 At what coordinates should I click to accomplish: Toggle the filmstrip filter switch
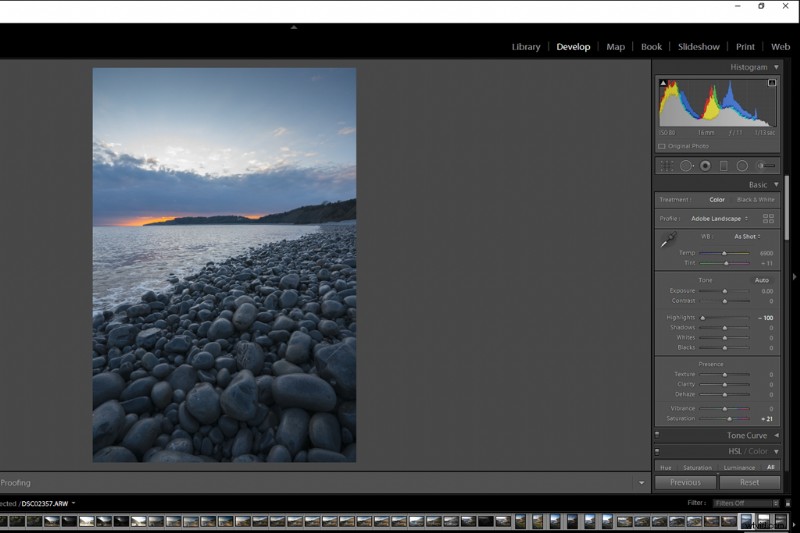[x=788, y=503]
